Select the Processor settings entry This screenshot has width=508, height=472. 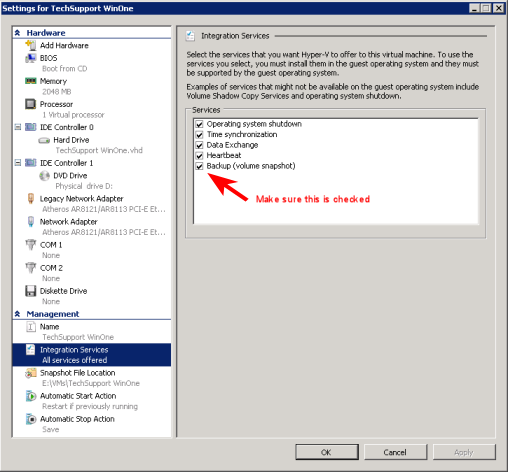pyautogui.click(x=56, y=104)
